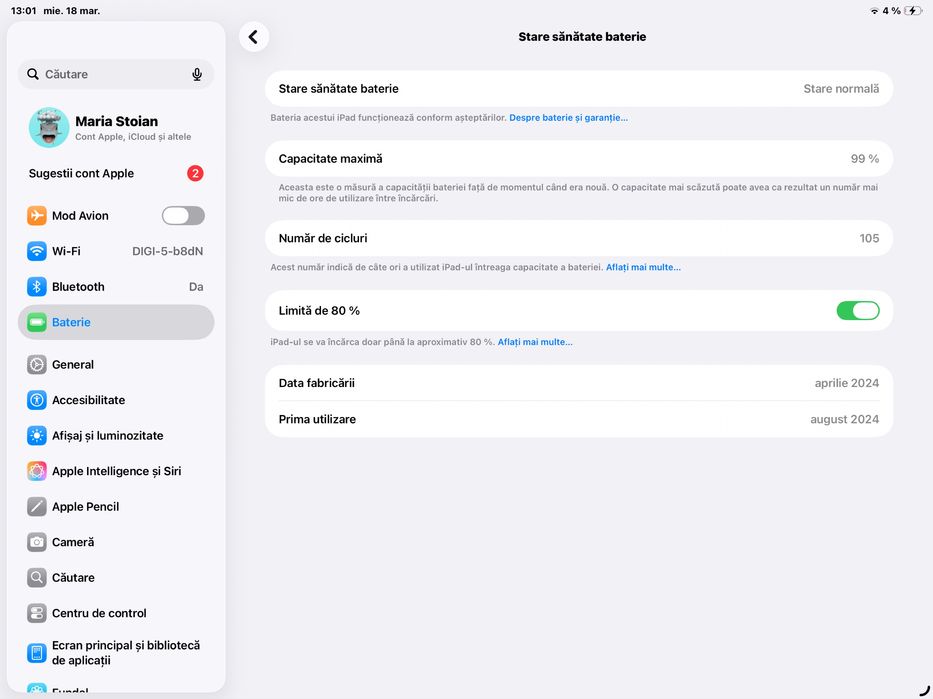Tap the august 2024 value
The image size is (933, 699).
point(844,419)
